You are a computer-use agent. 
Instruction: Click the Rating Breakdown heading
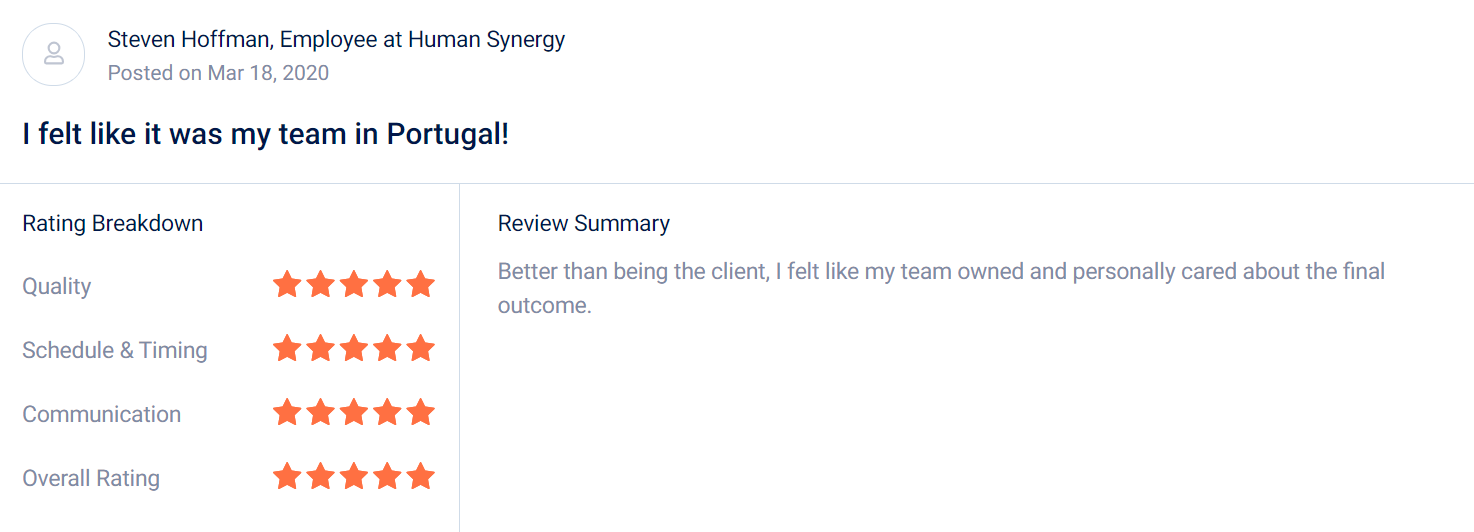[x=113, y=223]
